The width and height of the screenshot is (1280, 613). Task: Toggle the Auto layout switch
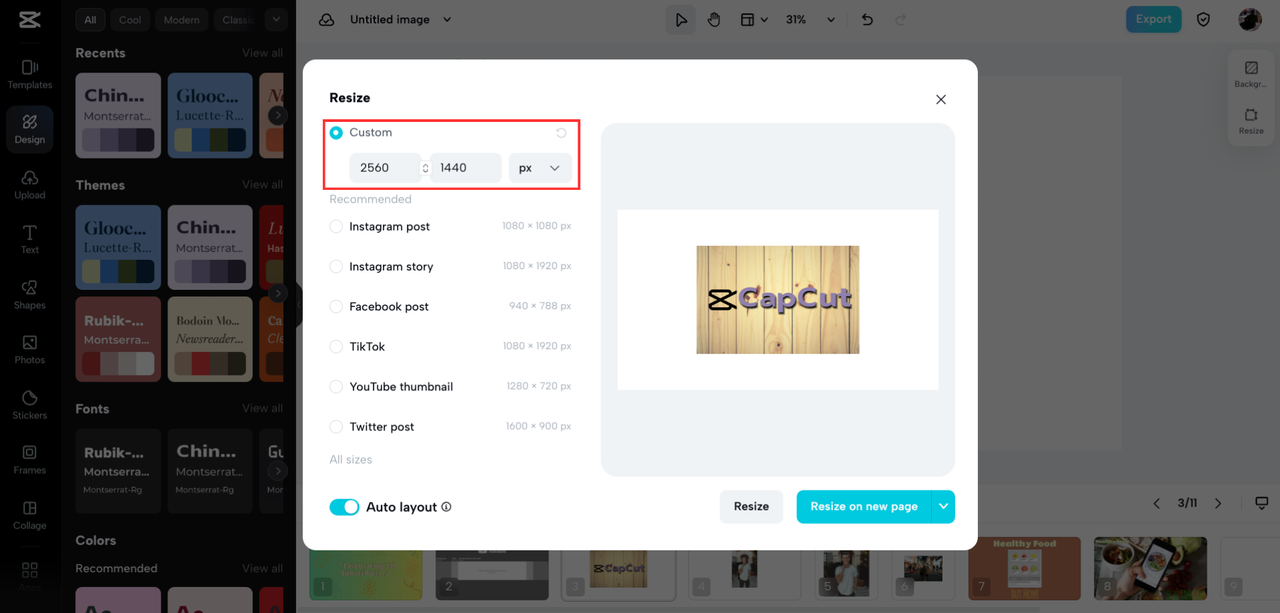(x=344, y=507)
